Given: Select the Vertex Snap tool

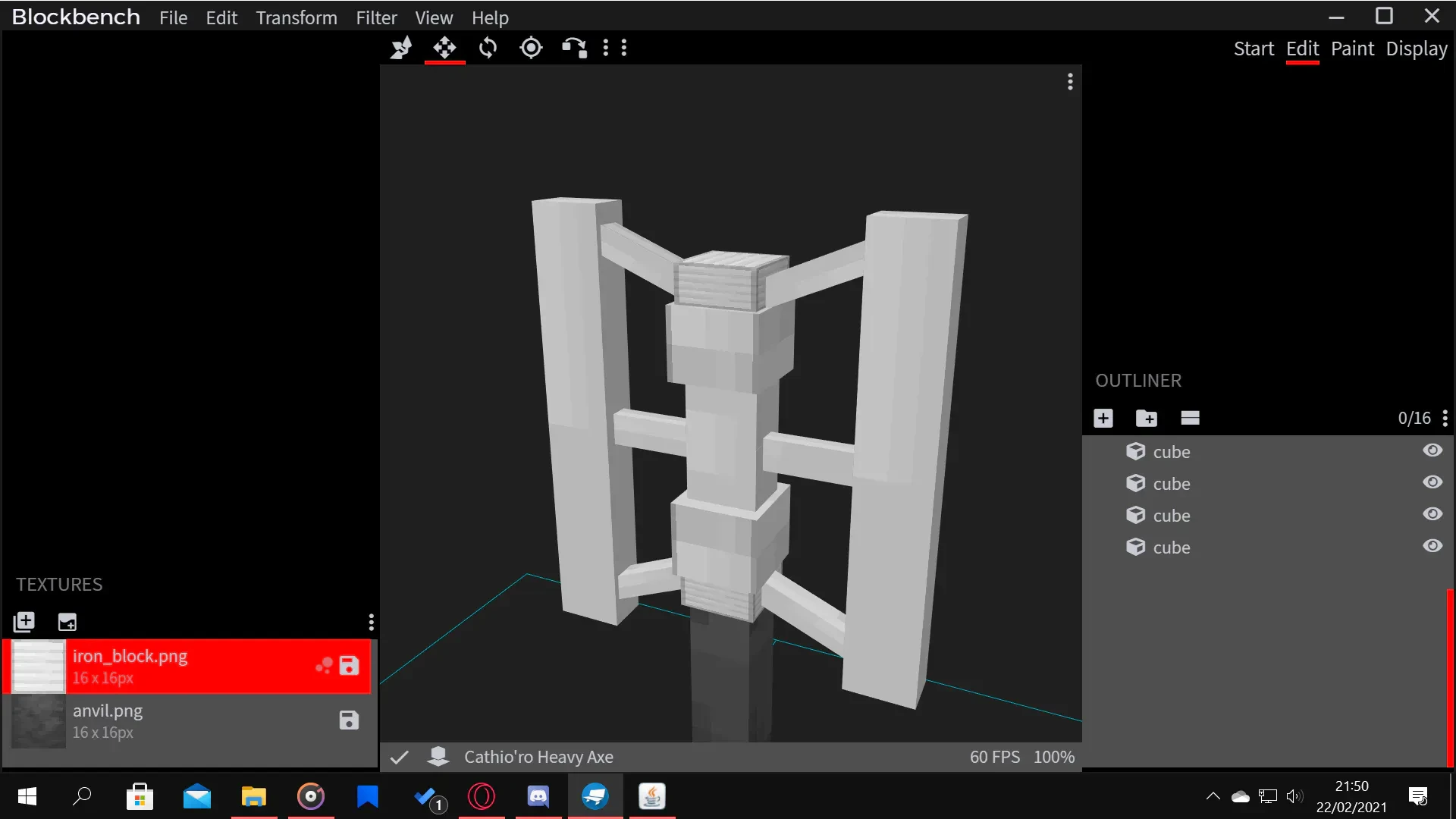Looking at the screenshot, I should coord(574,48).
